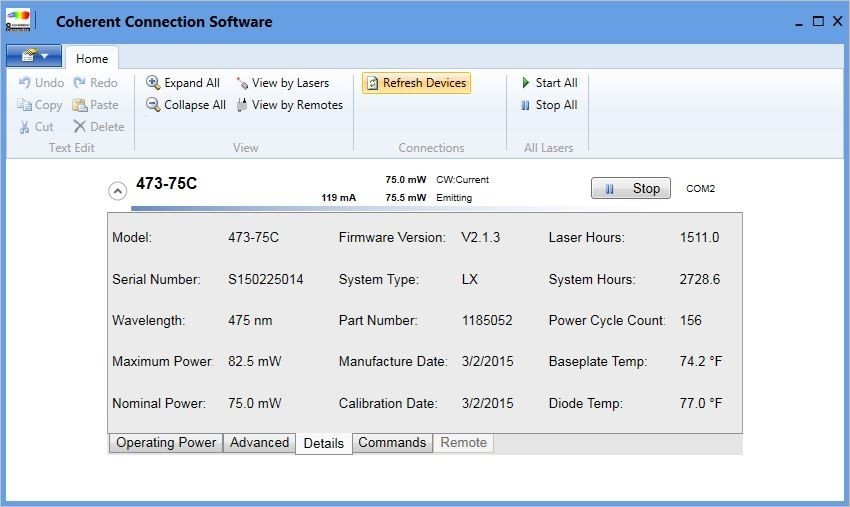850x507 pixels.
Task: Maximize the Coherent Connection window
Action: [818, 21]
